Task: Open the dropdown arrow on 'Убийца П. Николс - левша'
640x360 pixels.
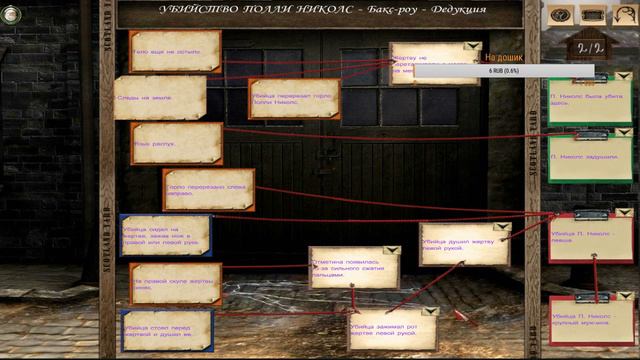Action: click(x=624, y=212)
